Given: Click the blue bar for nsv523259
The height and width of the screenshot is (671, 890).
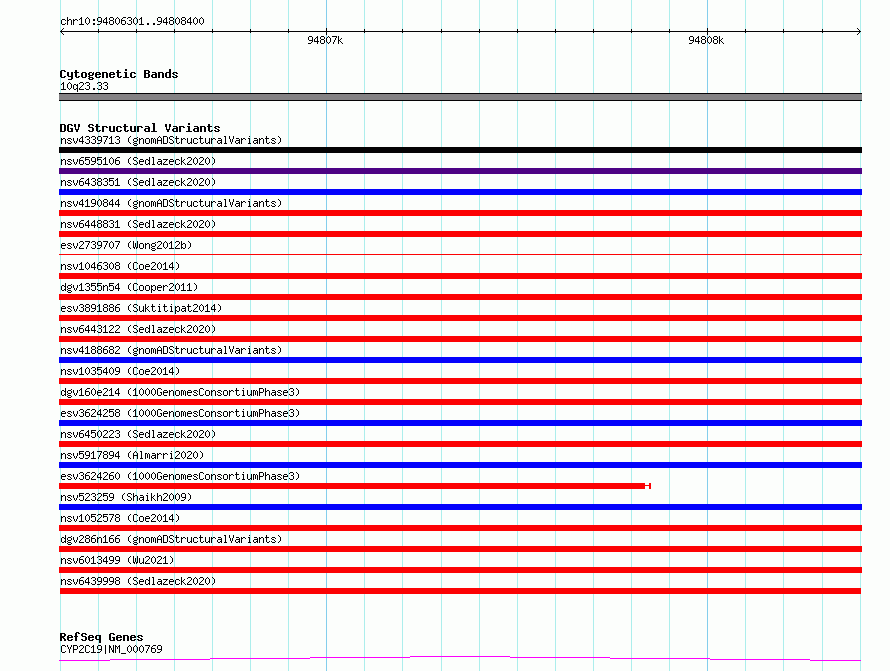Looking at the screenshot, I should 460,507.
